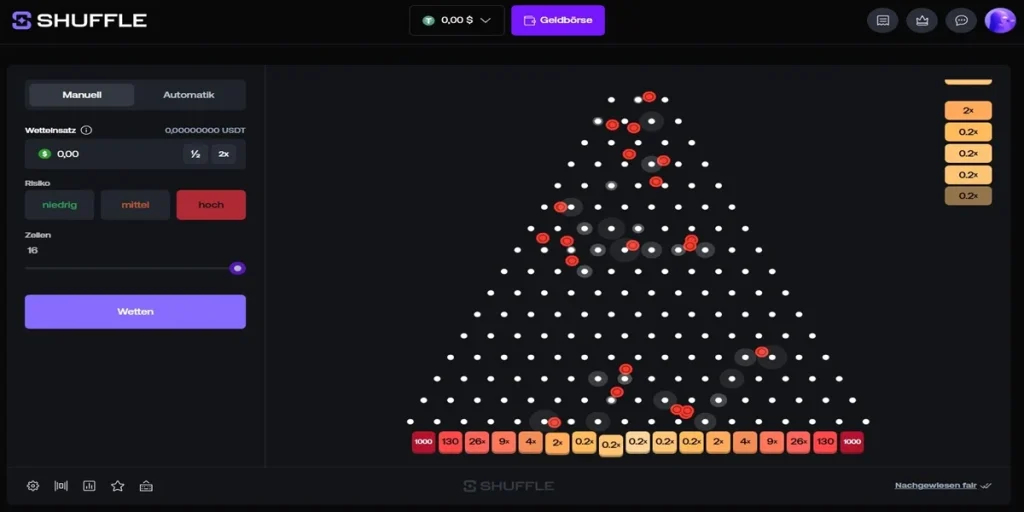Screen dimensions: 1024x512
Task: Halve the bet with ½ button
Action: point(195,154)
